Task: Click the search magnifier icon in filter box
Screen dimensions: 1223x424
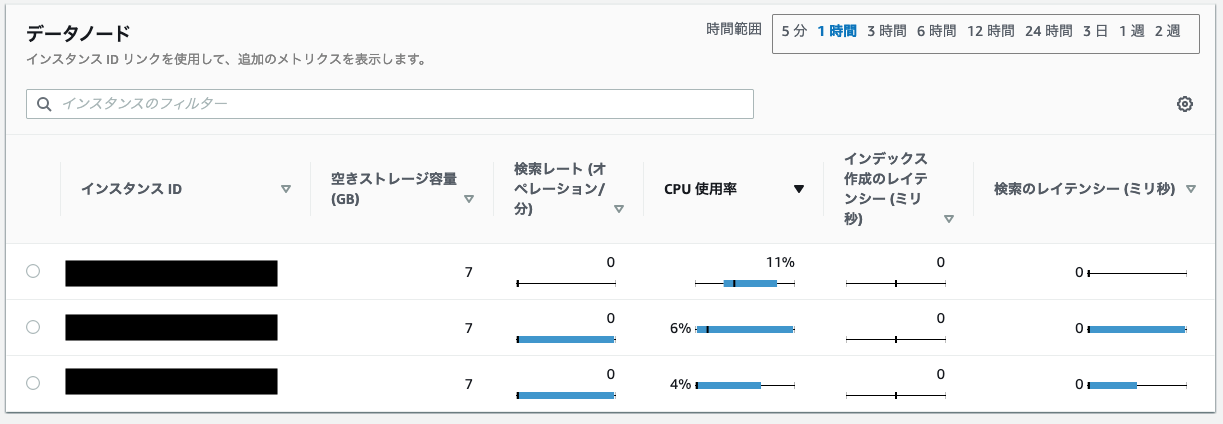Action: (x=44, y=104)
